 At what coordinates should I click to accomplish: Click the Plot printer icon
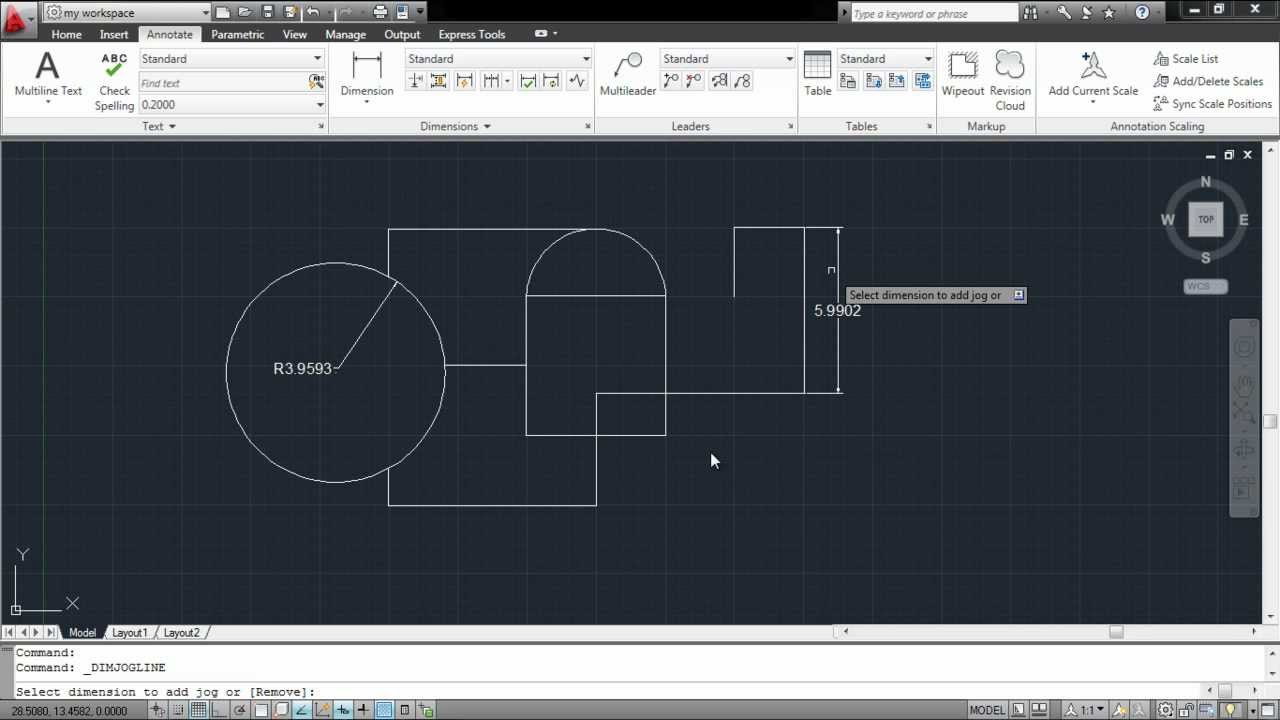point(380,13)
